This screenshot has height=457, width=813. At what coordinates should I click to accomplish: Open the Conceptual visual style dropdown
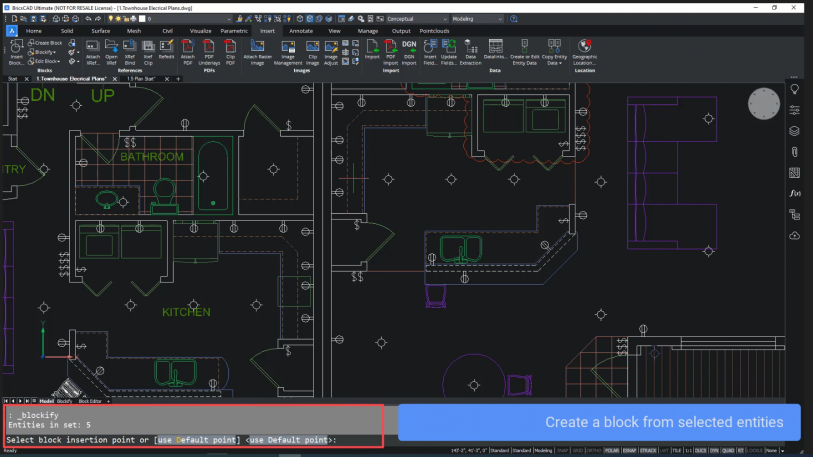(x=417, y=19)
